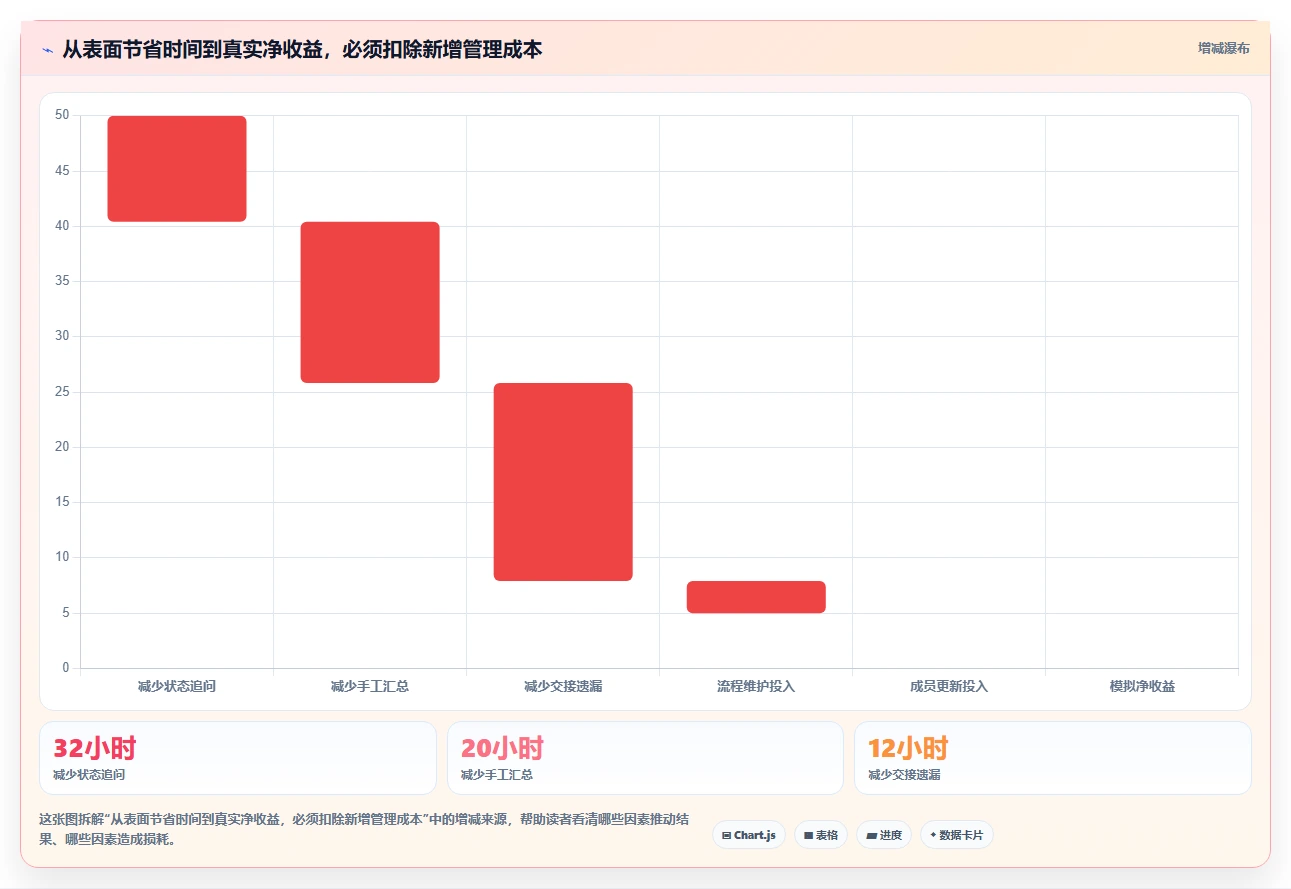Click the y-axis value 25
This screenshot has height=889, width=1291.
point(62,392)
